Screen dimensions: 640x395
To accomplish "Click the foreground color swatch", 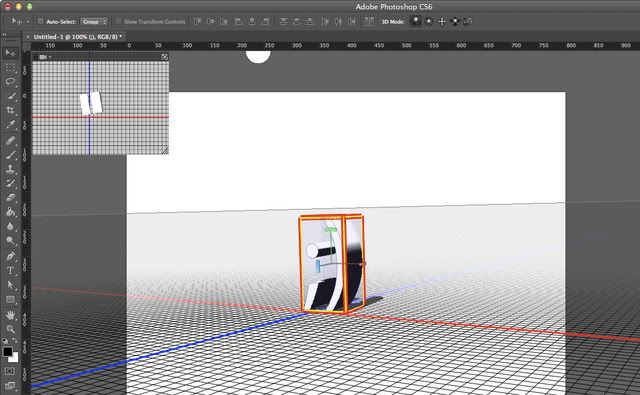I will (x=7, y=351).
